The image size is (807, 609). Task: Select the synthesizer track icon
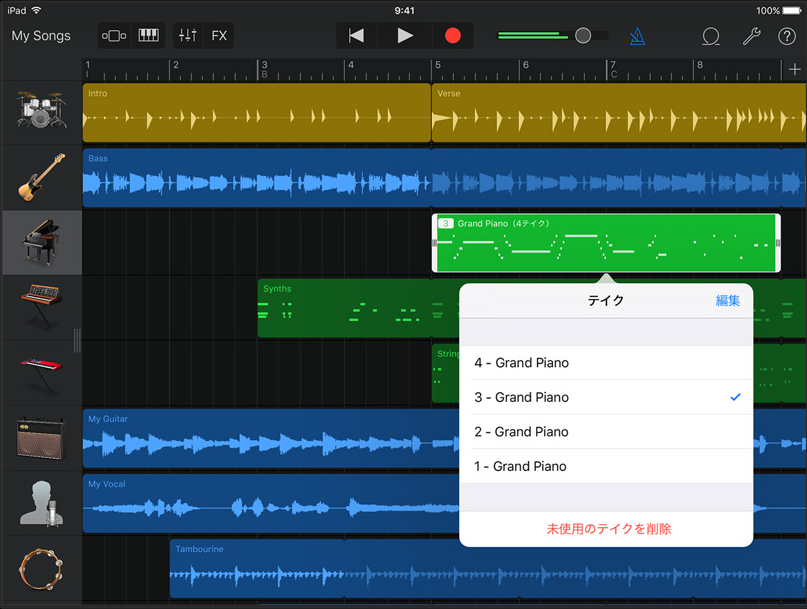click(42, 307)
